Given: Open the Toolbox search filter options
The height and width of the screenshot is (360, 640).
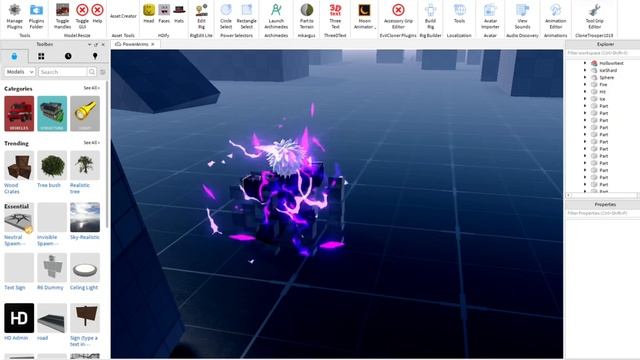Looking at the screenshot, I should (x=103, y=72).
